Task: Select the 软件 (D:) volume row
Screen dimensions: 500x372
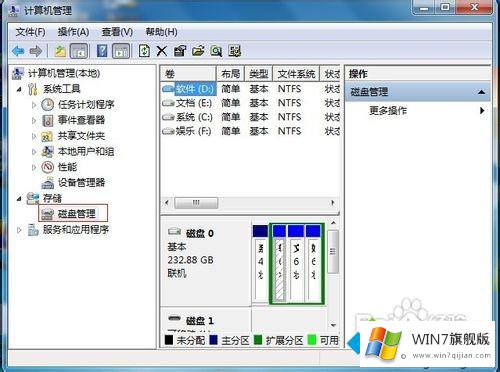Action: tap(250, 89)
